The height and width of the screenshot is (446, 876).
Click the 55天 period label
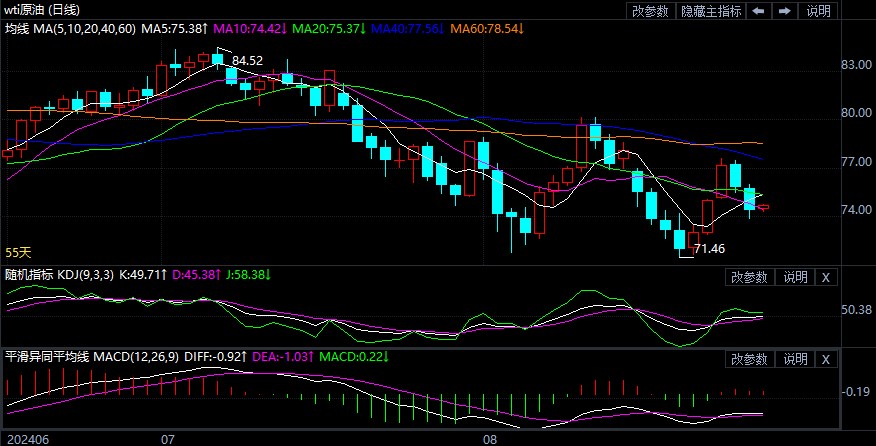pos(19,254)
